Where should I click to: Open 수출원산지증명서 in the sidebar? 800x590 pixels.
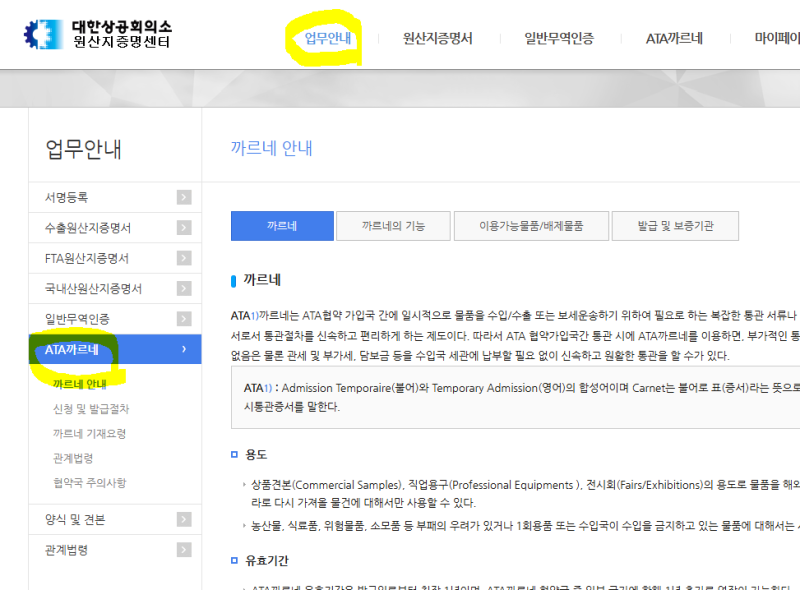pos(115,228)
